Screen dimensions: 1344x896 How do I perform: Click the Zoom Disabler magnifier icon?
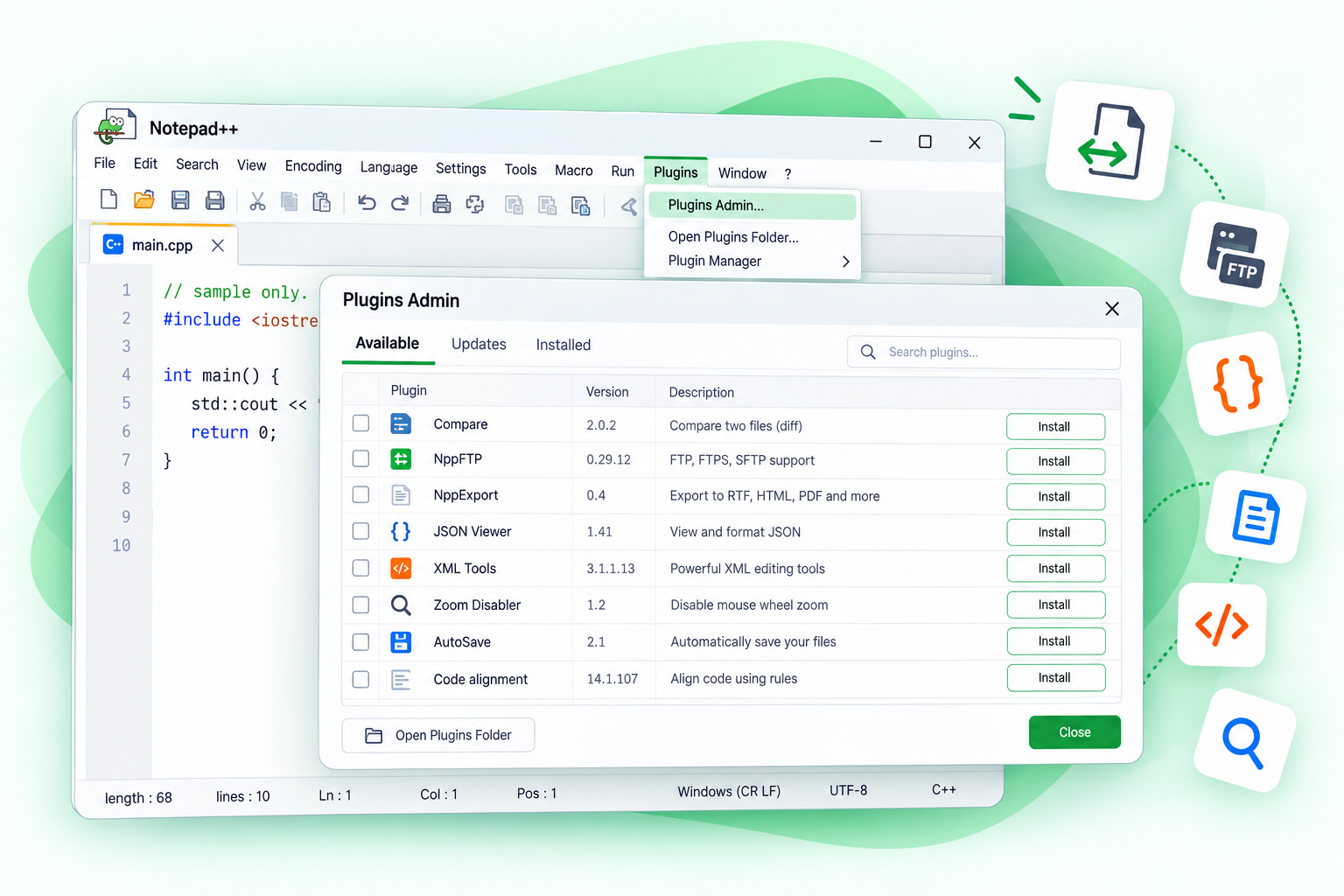click(401, 605)
